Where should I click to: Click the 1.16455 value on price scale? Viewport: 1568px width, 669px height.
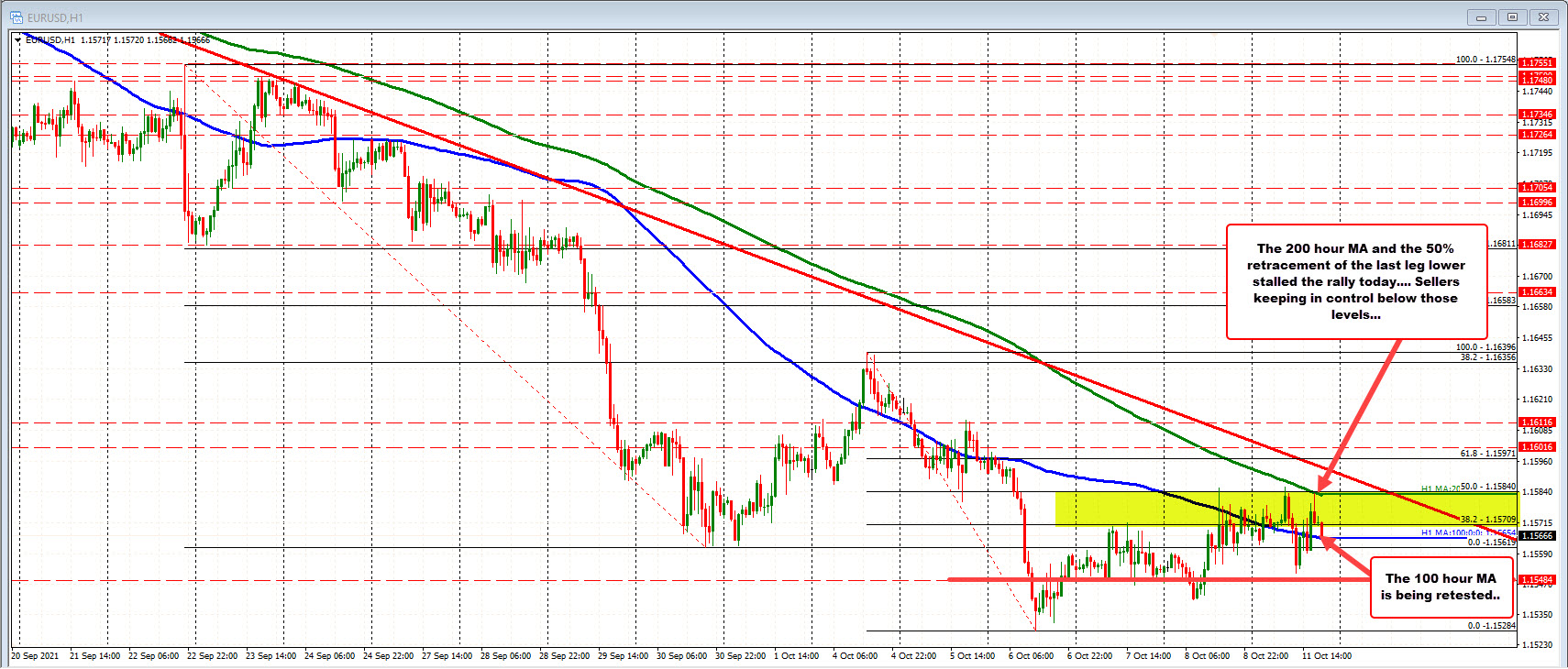pos(1537,338)
